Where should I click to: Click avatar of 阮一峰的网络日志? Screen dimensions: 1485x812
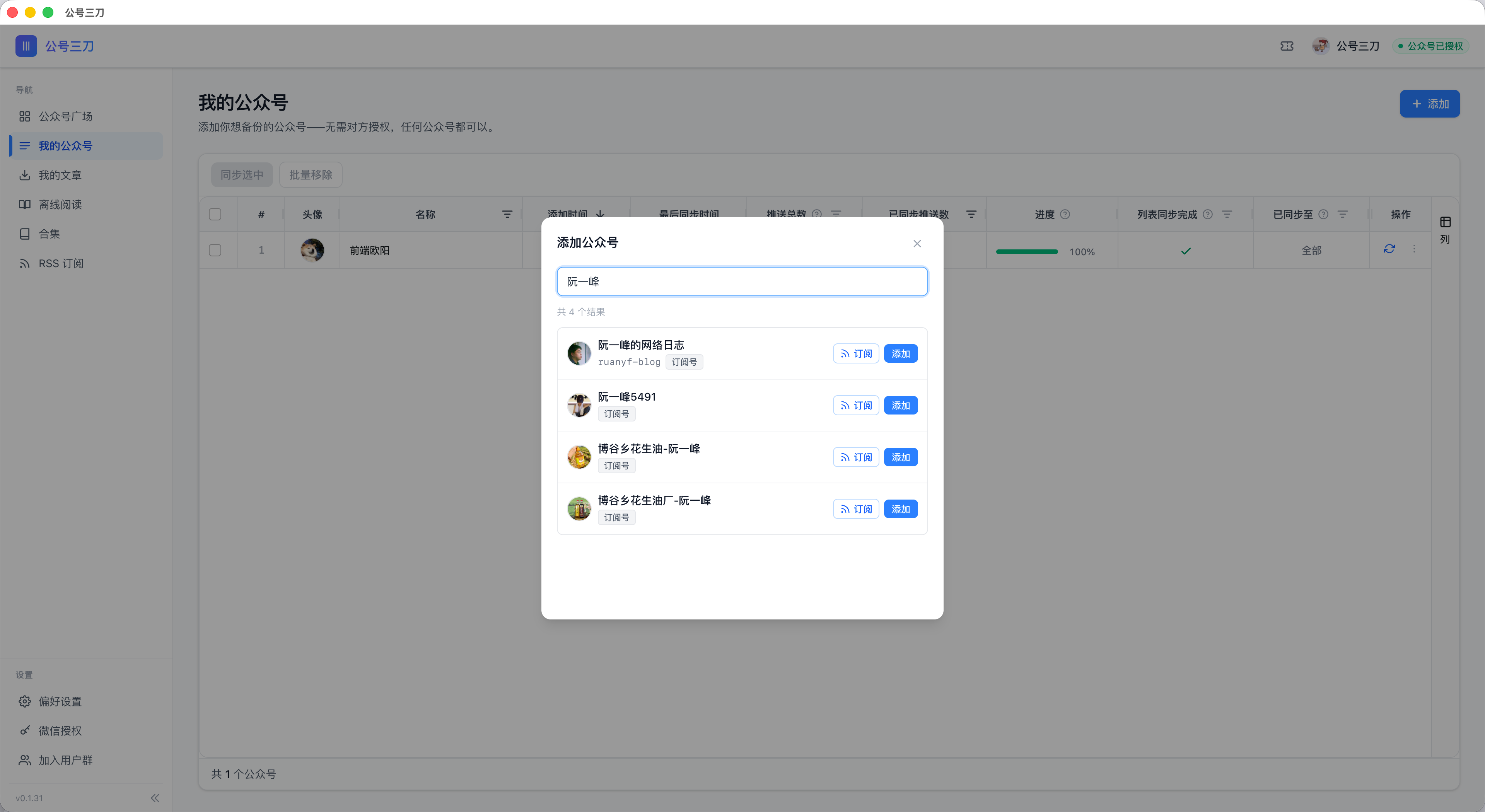579,353
